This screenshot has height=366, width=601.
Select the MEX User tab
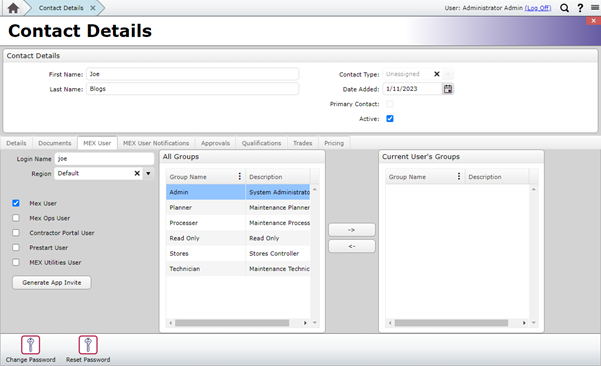(97, 143)
